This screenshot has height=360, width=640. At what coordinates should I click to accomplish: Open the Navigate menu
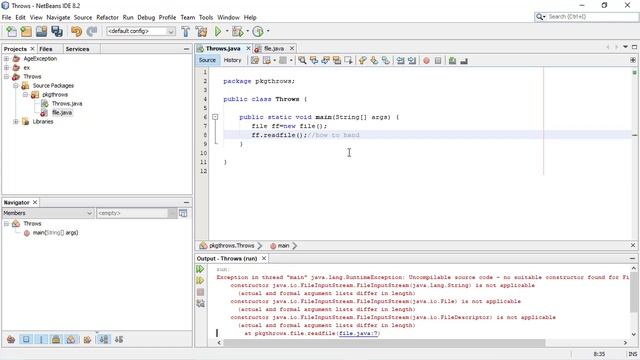(x=58, y=18)
